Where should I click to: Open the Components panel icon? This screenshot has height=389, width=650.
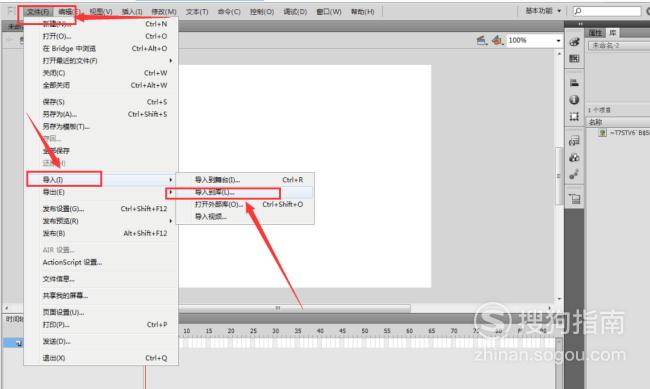(x=574, y=158)
